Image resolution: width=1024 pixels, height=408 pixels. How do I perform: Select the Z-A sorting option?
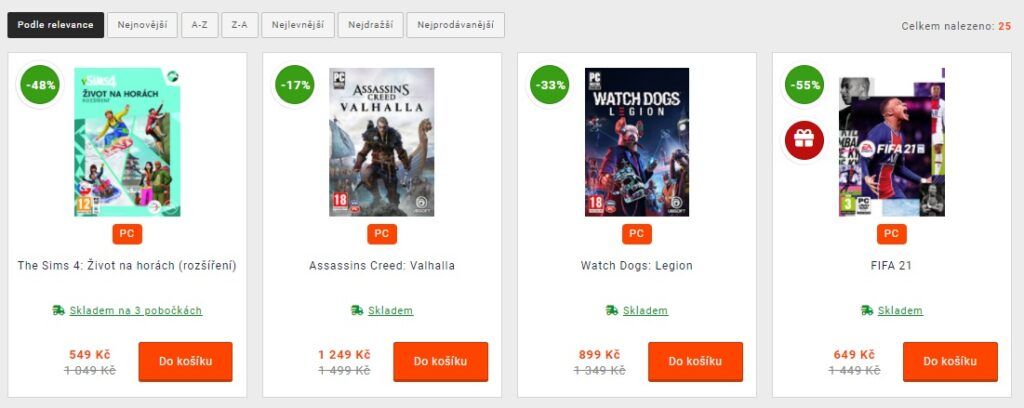240,25
